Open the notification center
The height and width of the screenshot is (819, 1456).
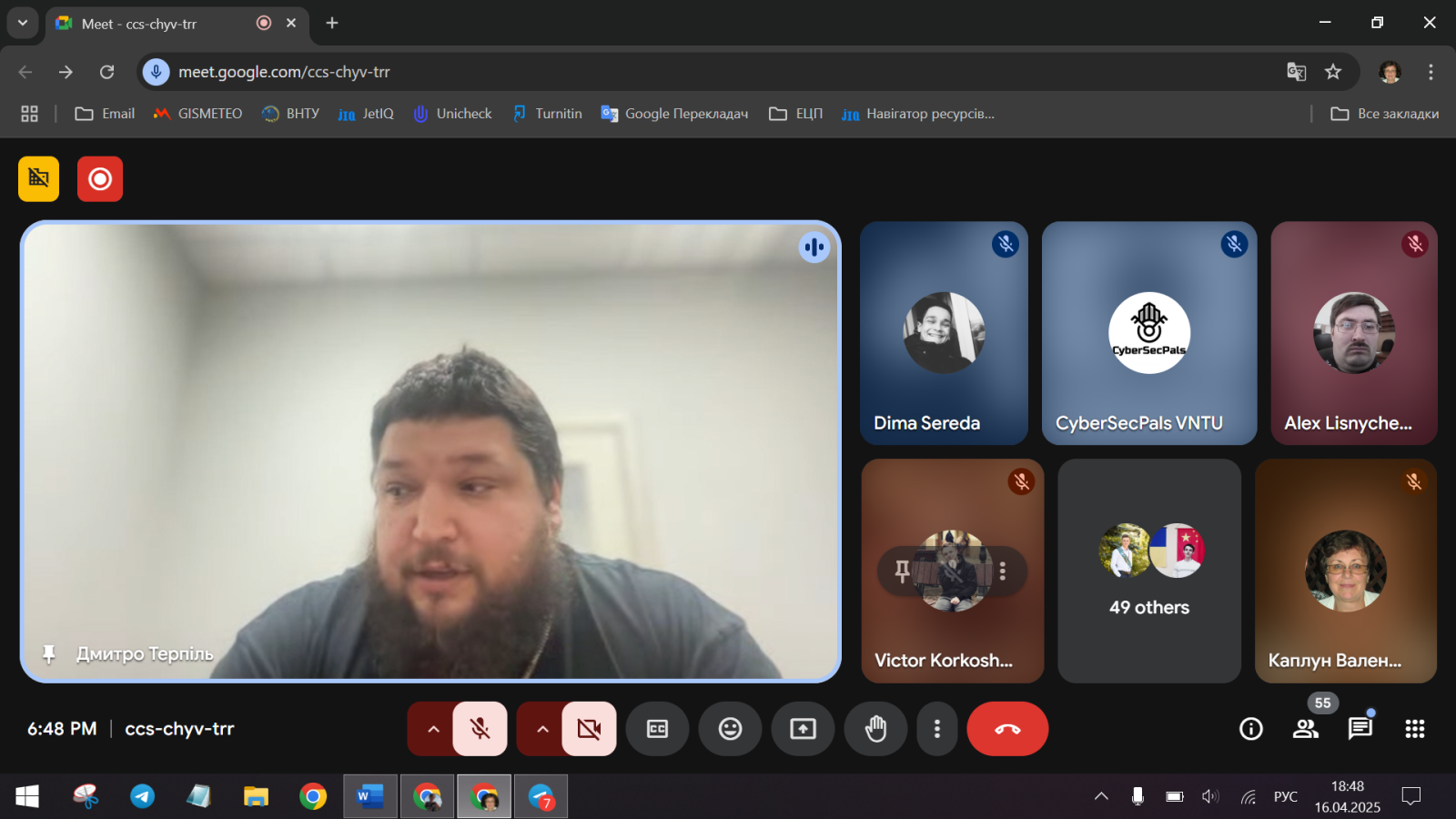coord(1411,796)
